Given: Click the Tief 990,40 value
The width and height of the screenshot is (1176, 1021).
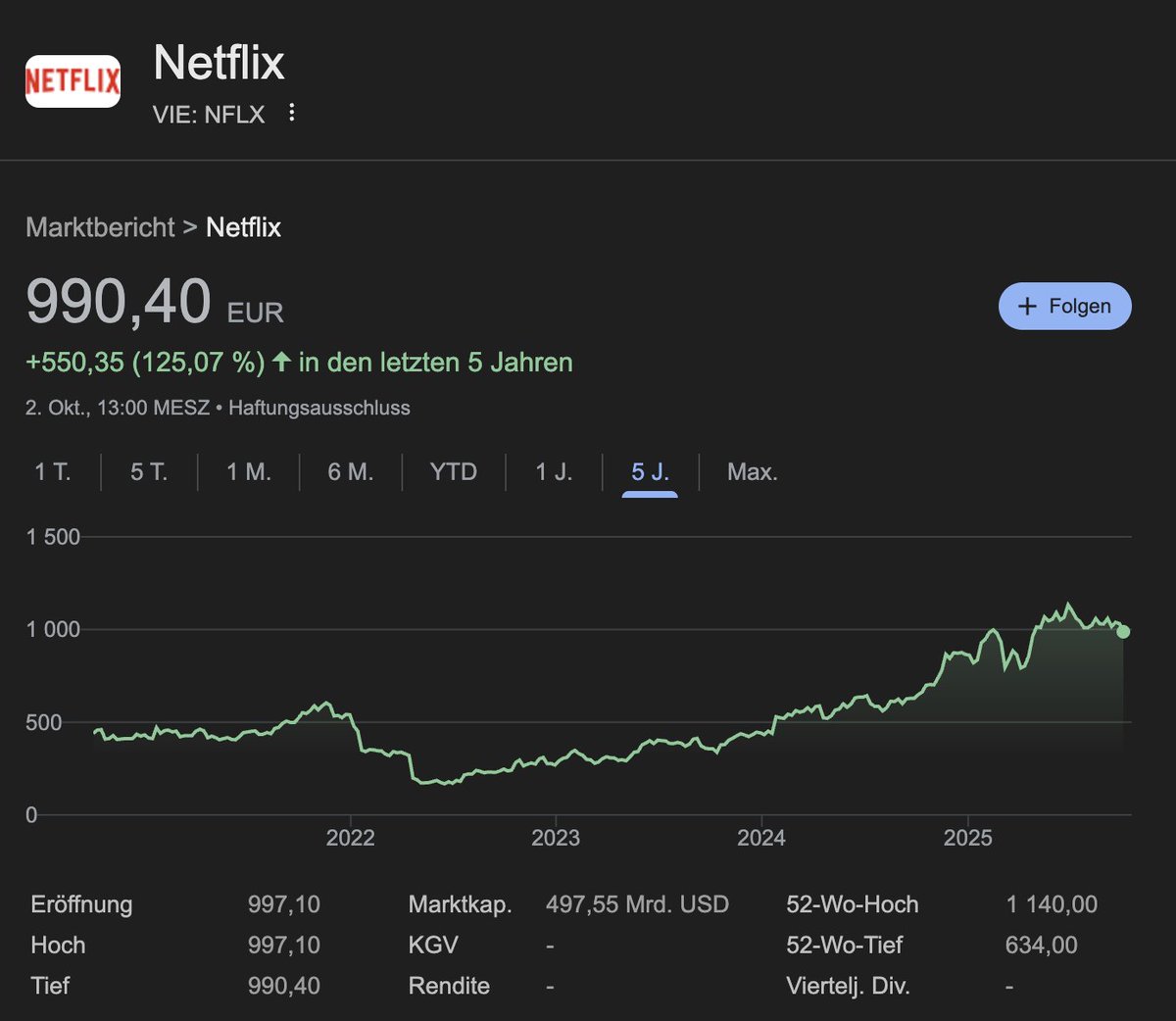Looking at the screenshot, I should (x=284, y=986).
